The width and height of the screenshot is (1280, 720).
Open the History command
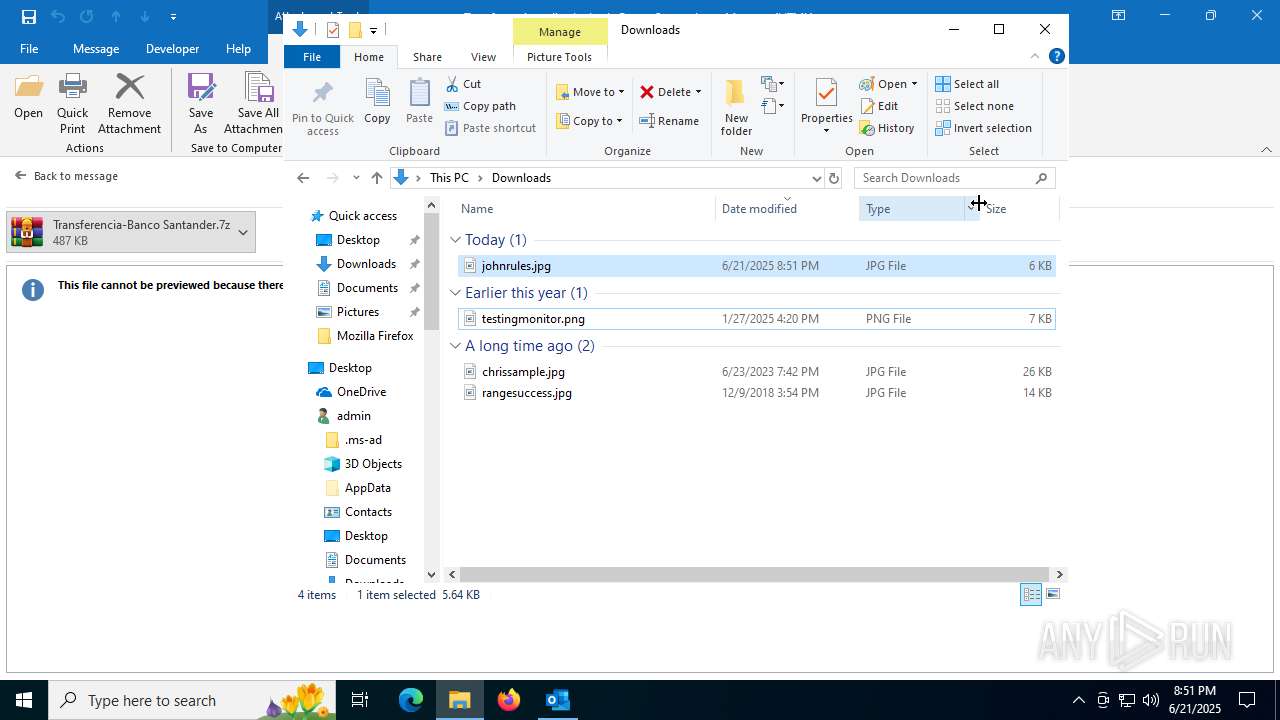click(x=887, y=128)
